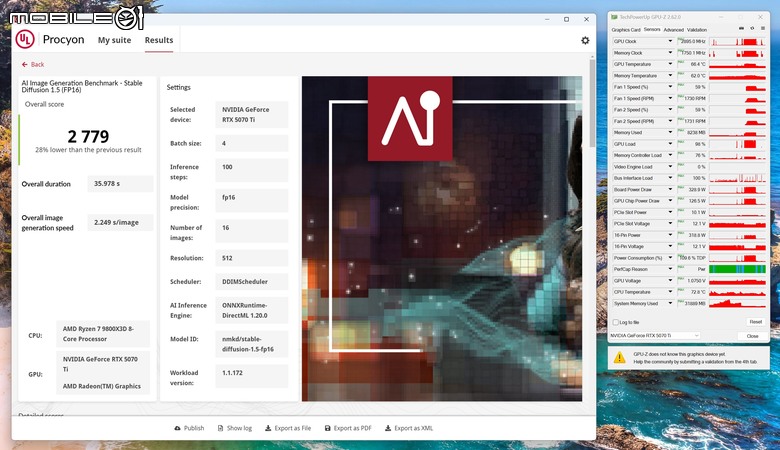Open Graphics Card tab in GPU-Z

(x=626, y=30)
